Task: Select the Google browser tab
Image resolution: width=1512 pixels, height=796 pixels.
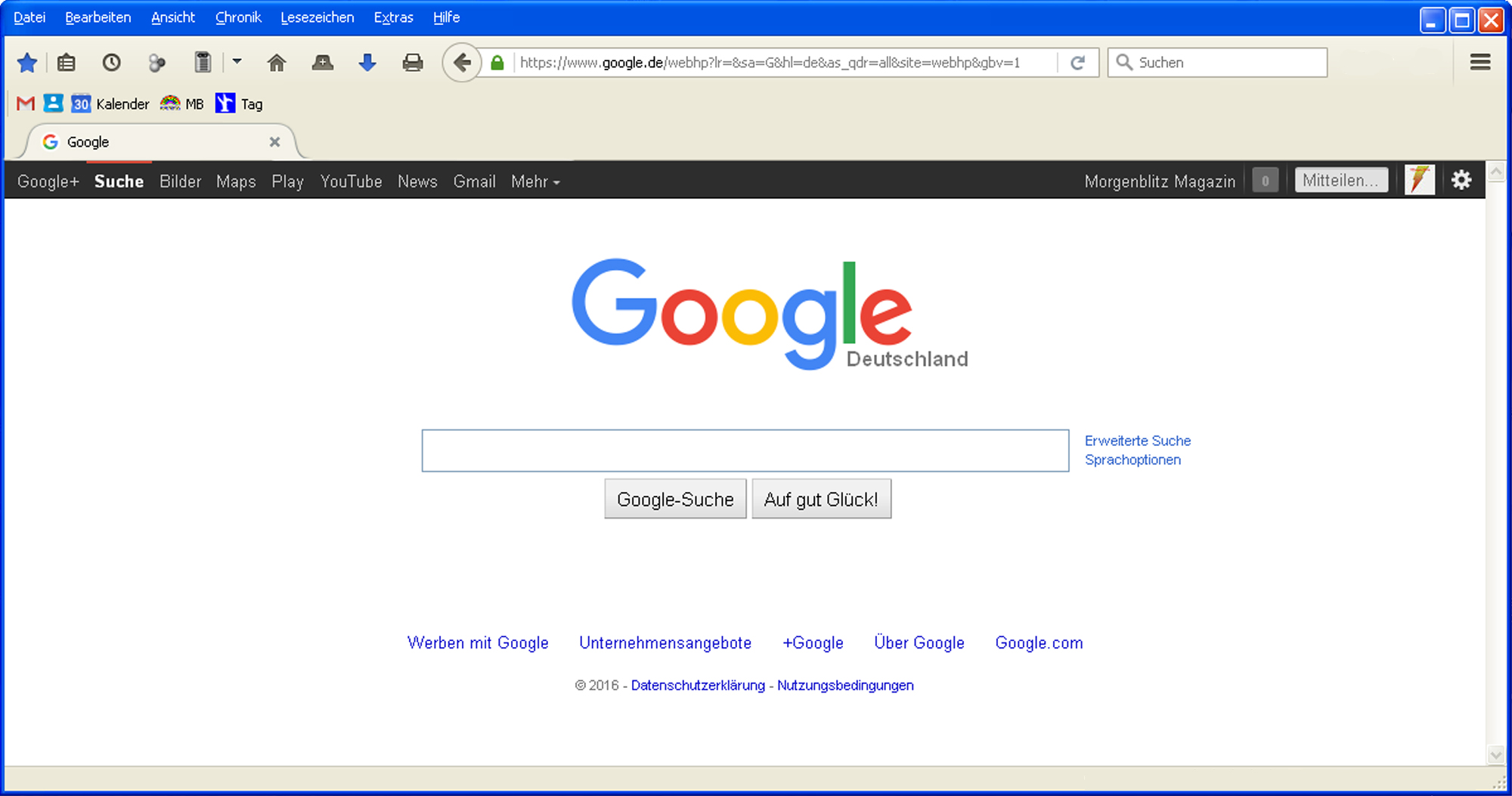Action: click(x=160, y=142)
